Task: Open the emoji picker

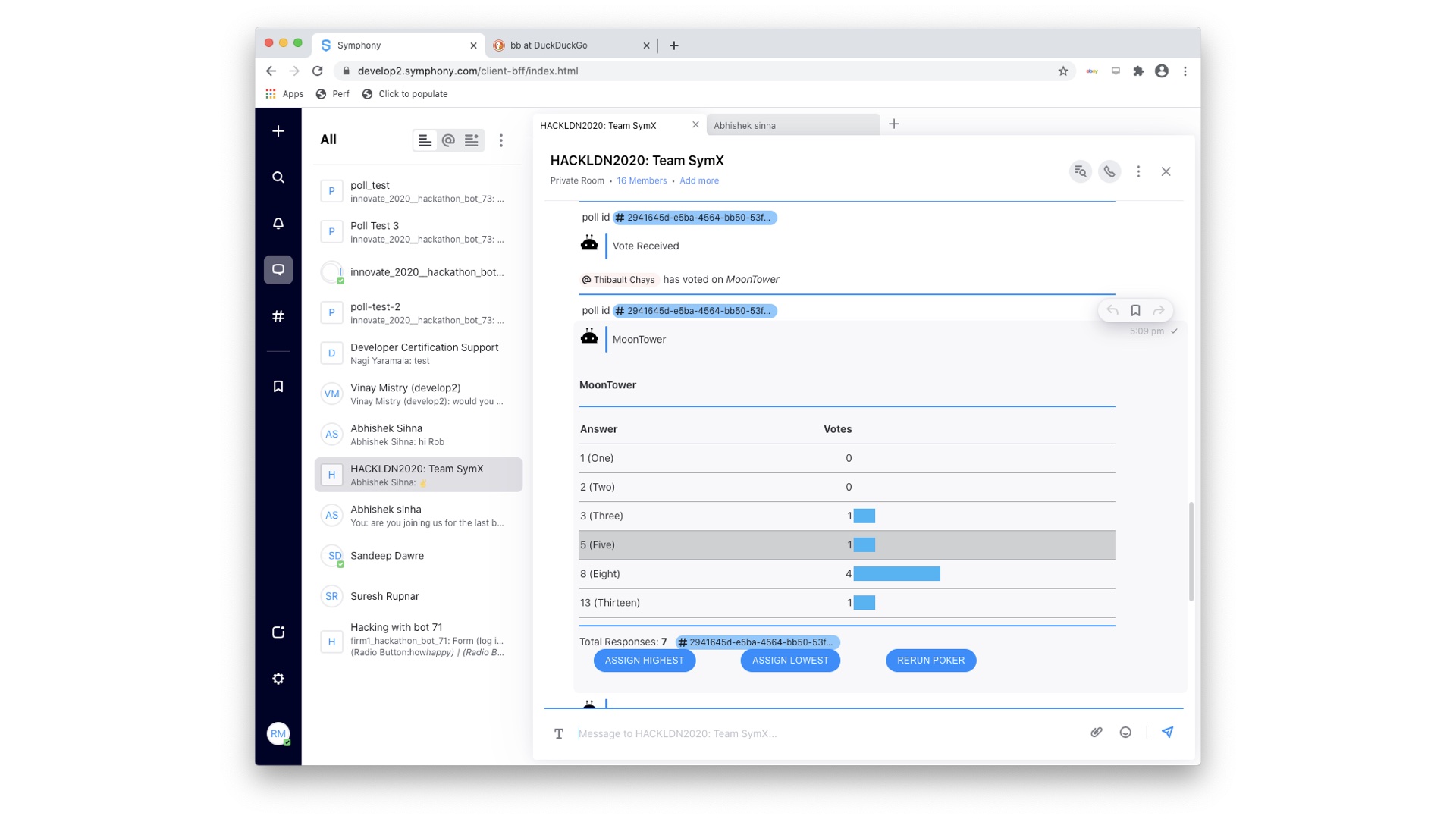Action: (x=1125, y=733)
